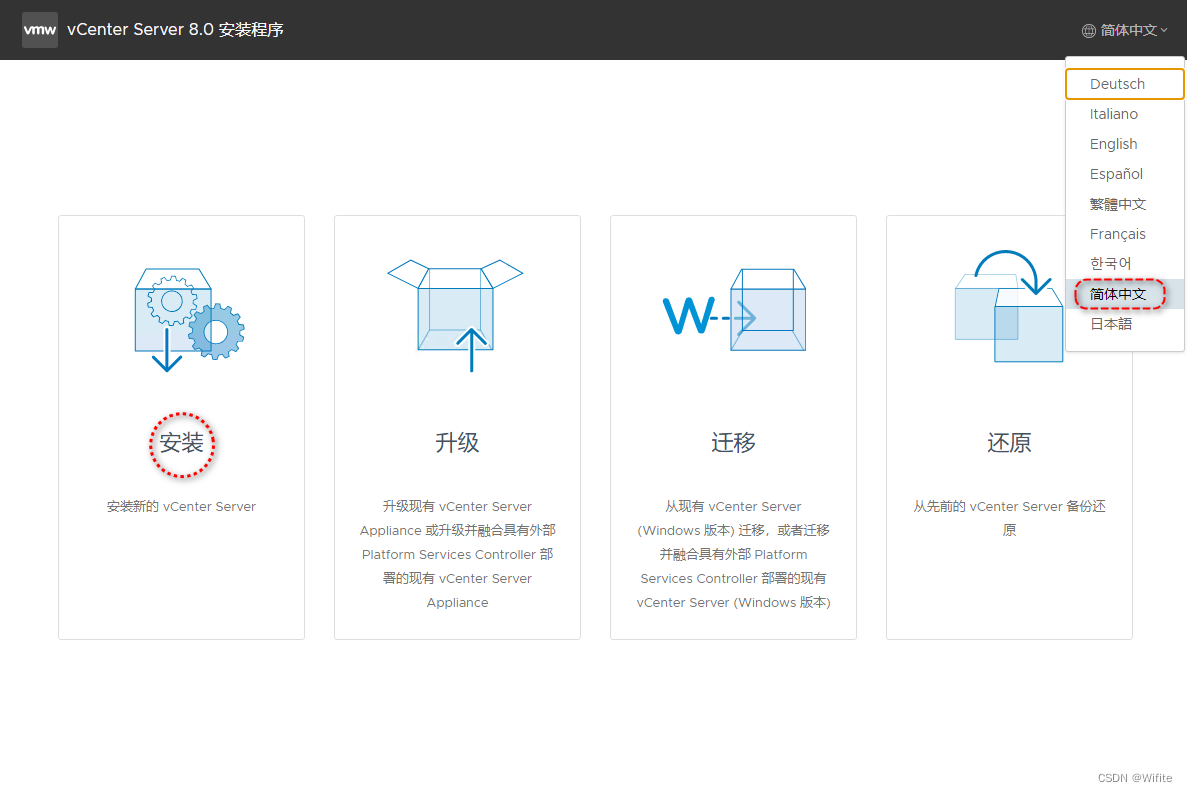
Task: Pick 繁體中文 language option
Action: pos(1124,204)
